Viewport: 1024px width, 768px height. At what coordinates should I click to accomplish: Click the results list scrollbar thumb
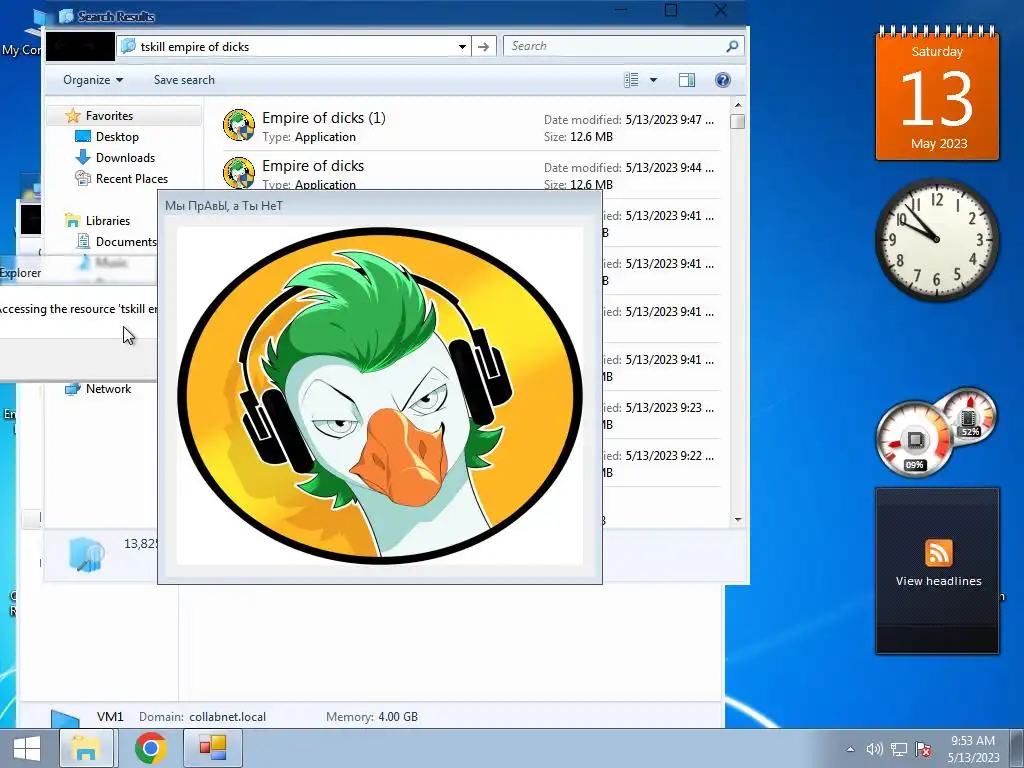pos(738,121)
